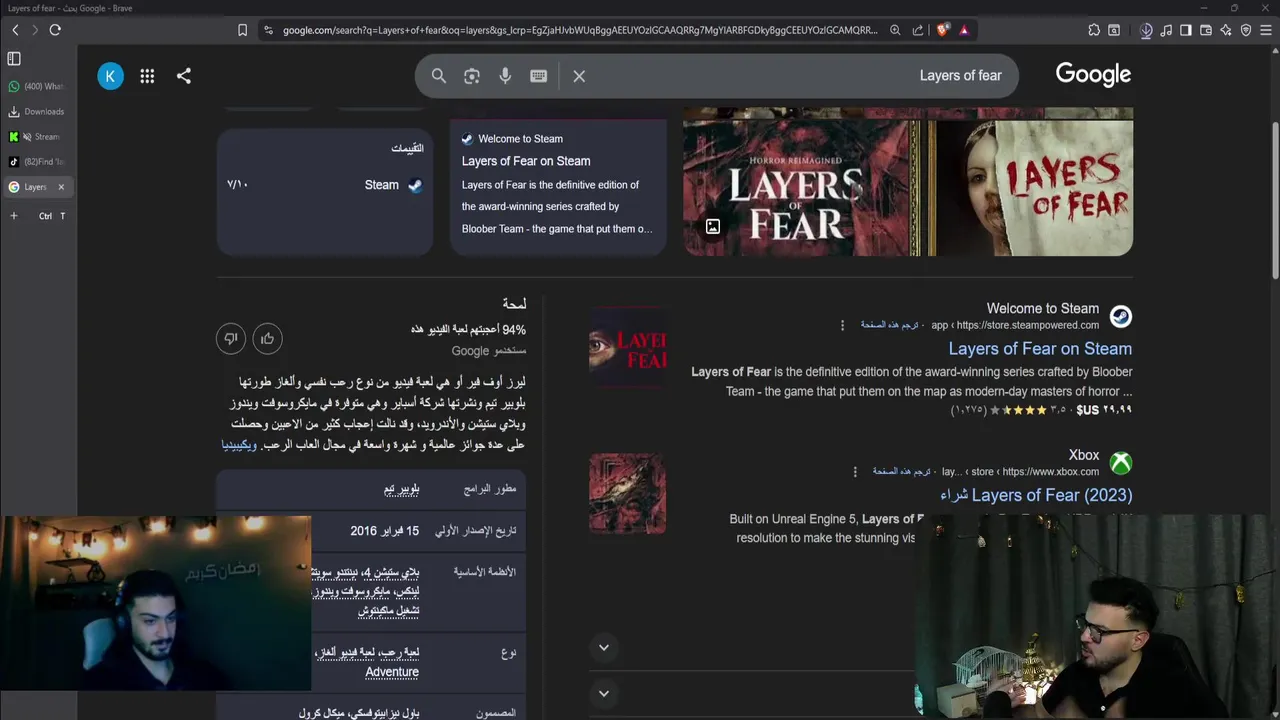Open the Brave VPN shield icon
1280x720 pixels.
coord(1246,30)
